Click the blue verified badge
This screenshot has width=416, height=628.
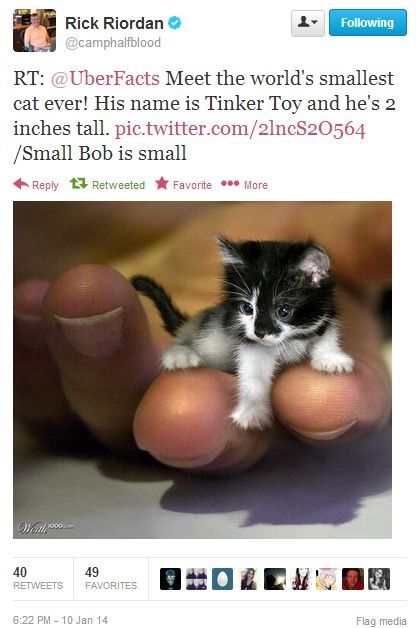coord(174,23)
